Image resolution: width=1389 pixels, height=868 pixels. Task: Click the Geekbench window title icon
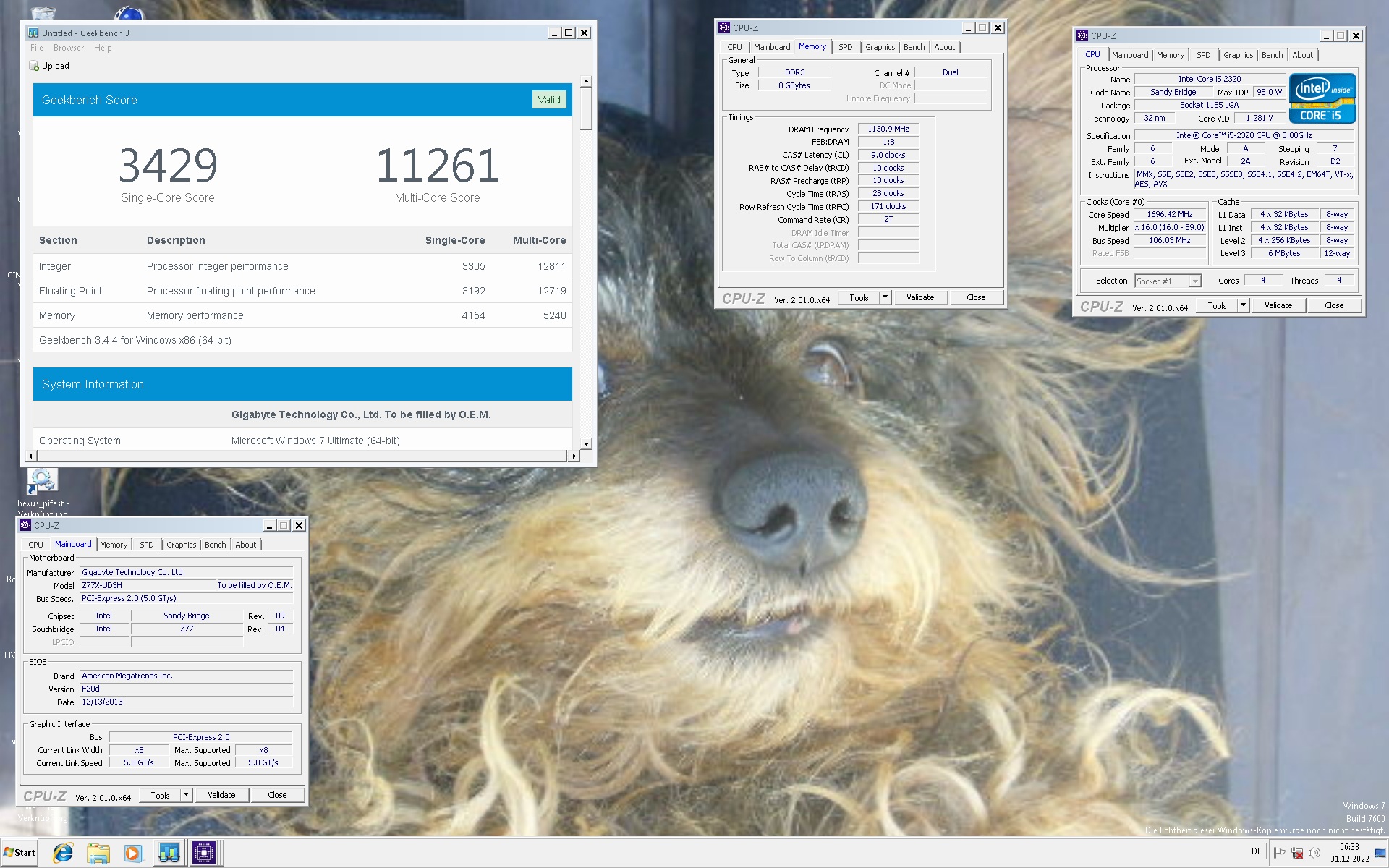tap(33, 33)
